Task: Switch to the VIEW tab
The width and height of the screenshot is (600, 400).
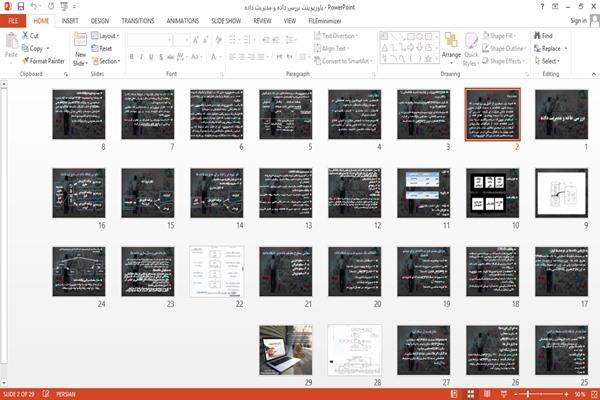Action: click(290, 21)
